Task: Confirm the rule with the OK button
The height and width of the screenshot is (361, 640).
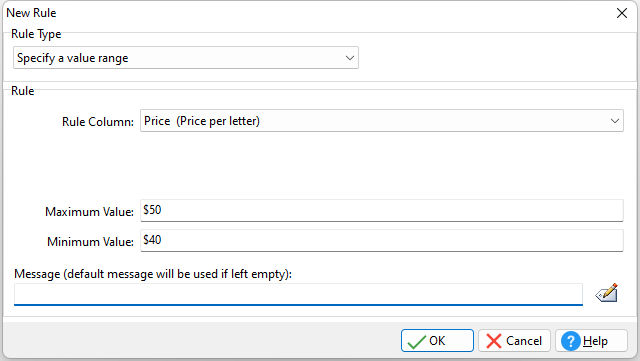Action: click(x=437, y=341)
